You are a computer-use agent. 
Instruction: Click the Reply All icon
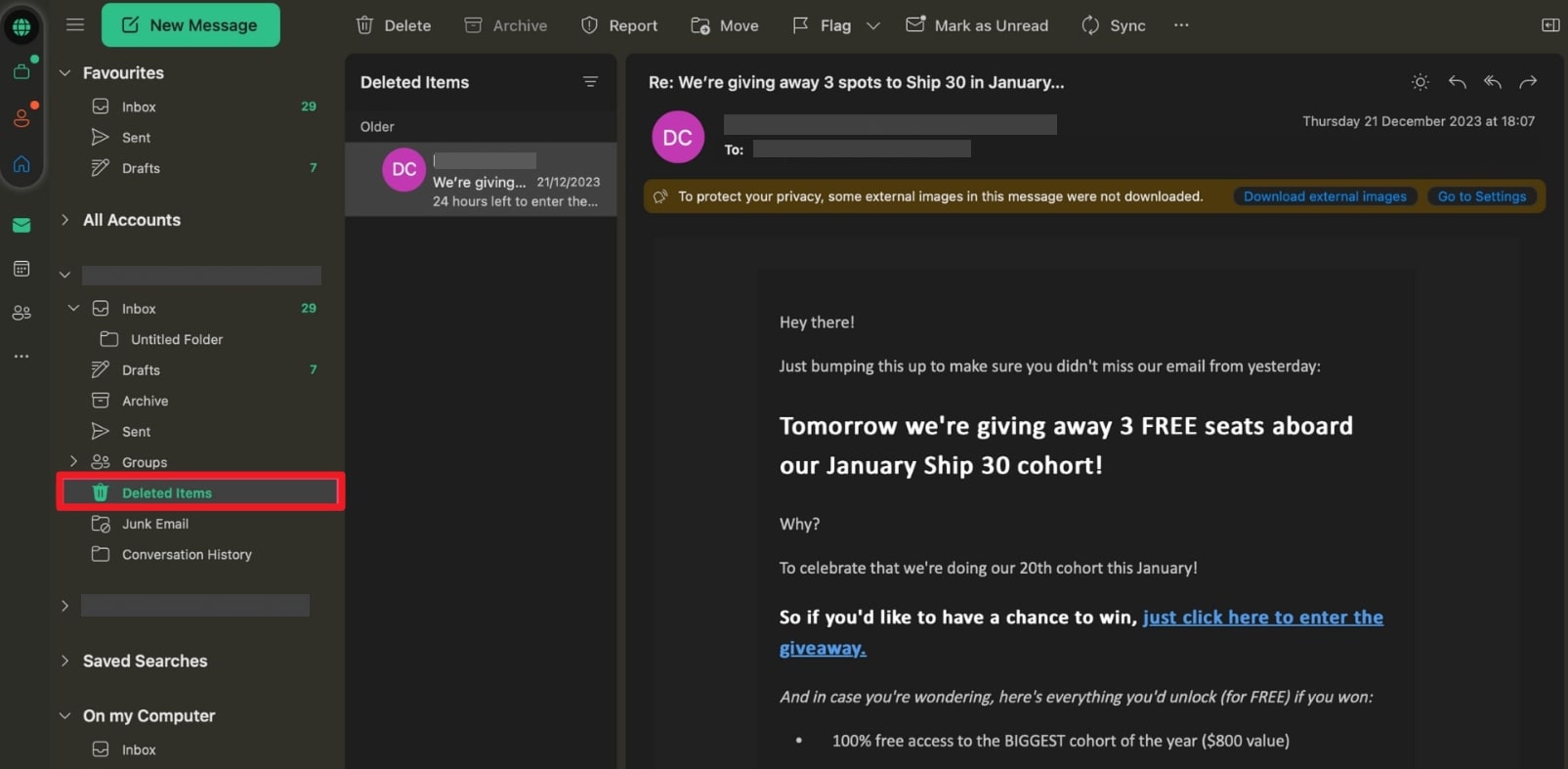(1492, 82)
